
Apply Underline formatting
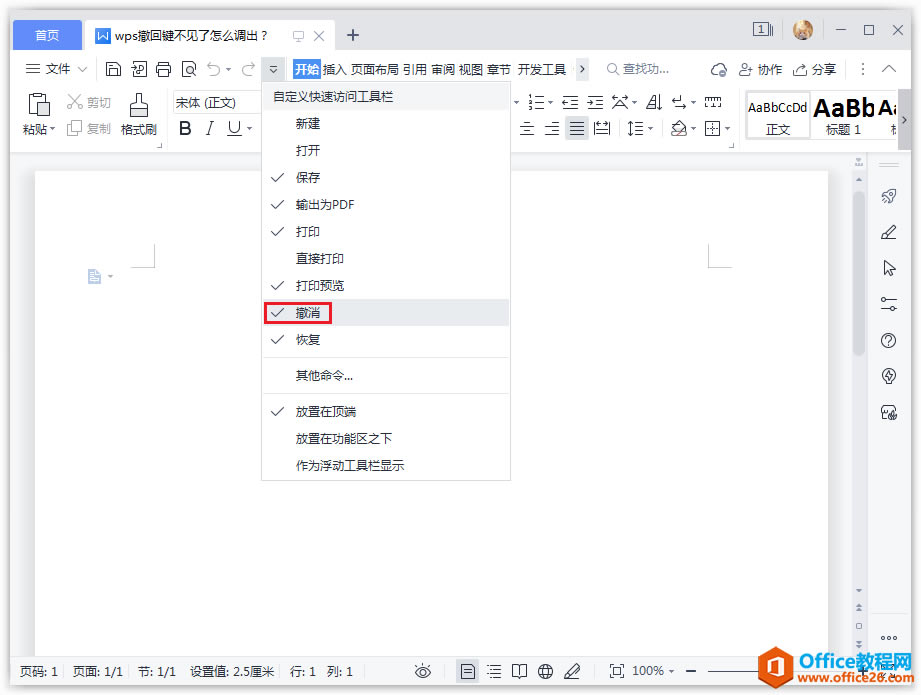pos(234,128)
